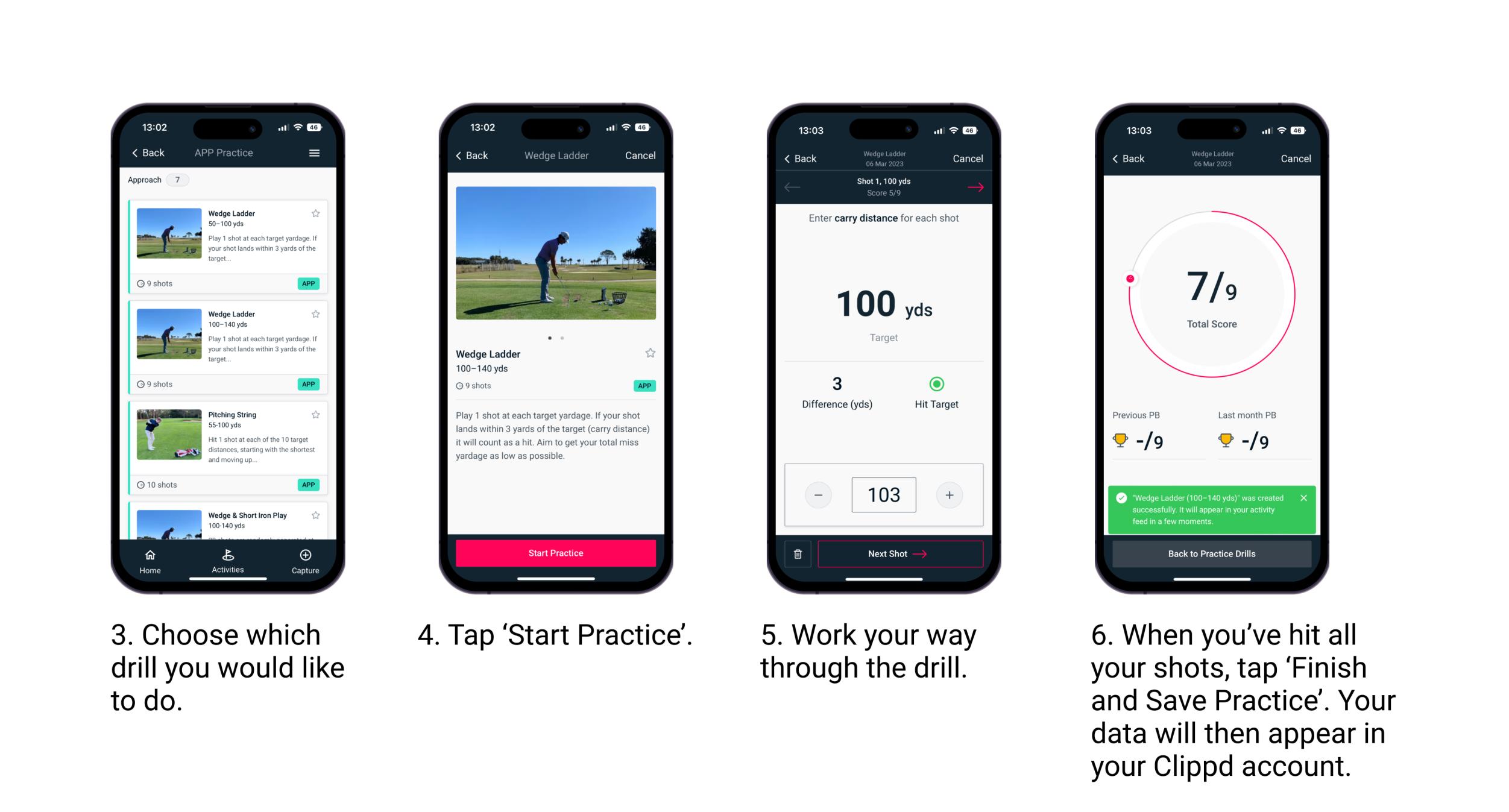Viewport: 1509px width, 812px height.
Task: Tap the Activities tab icon
Action: (228, 557)
